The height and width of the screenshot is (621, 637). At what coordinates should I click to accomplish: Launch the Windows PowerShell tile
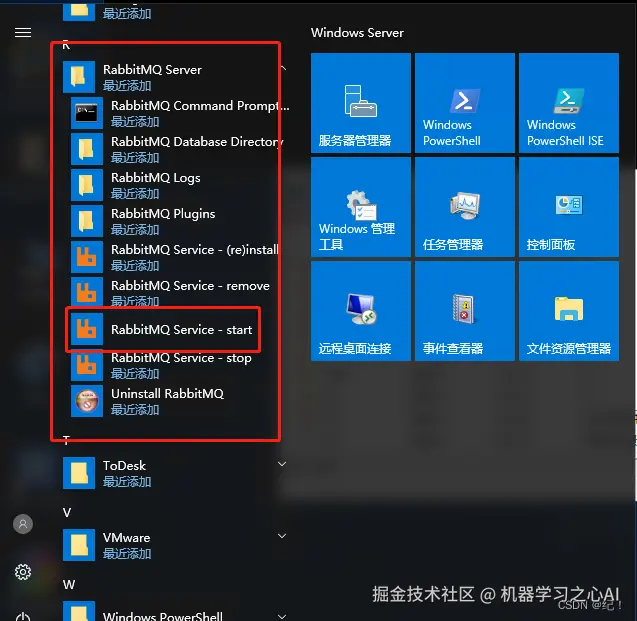[x=465, y=103]
